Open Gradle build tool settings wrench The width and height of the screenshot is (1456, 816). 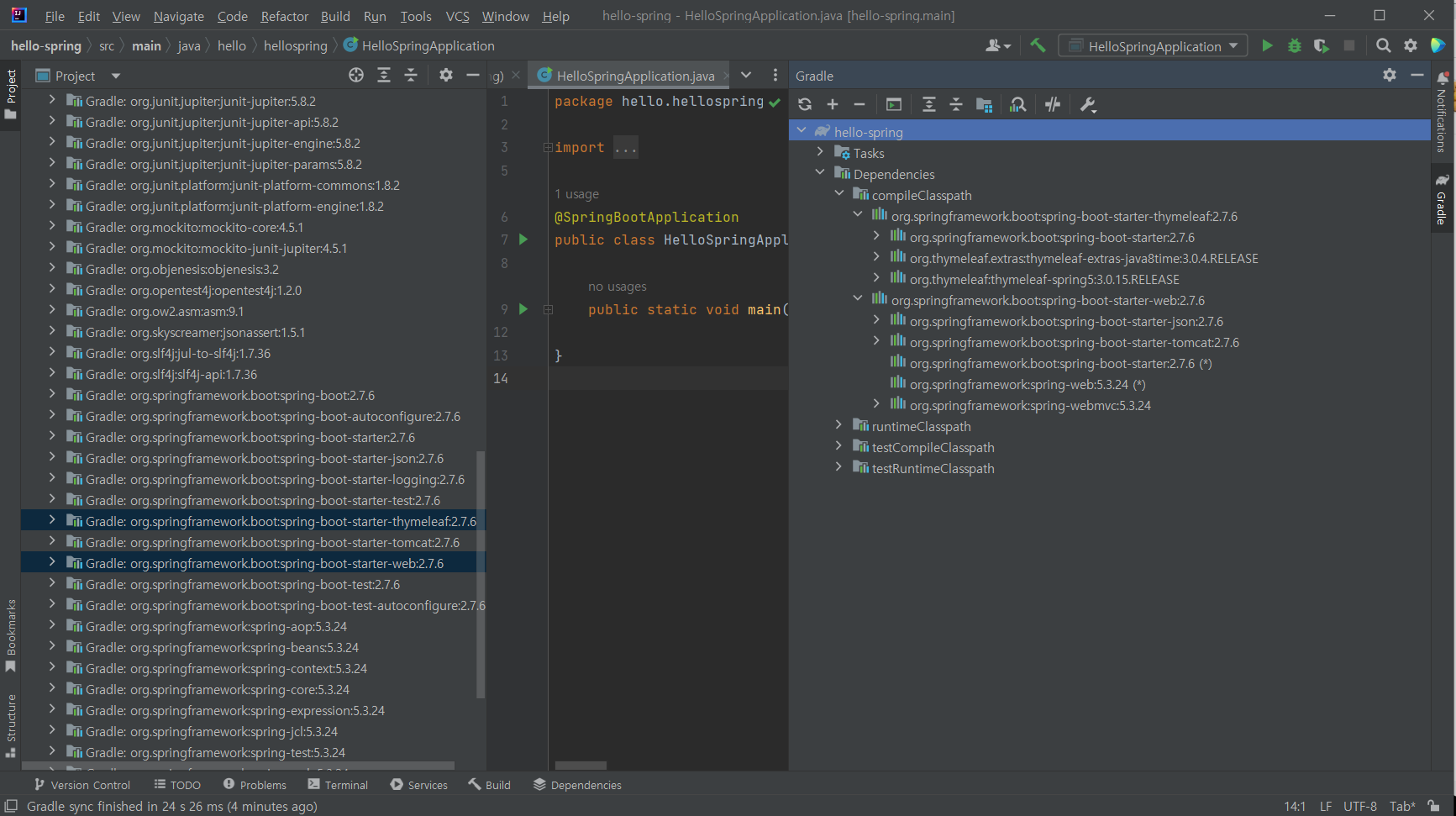pos(1088,105)
